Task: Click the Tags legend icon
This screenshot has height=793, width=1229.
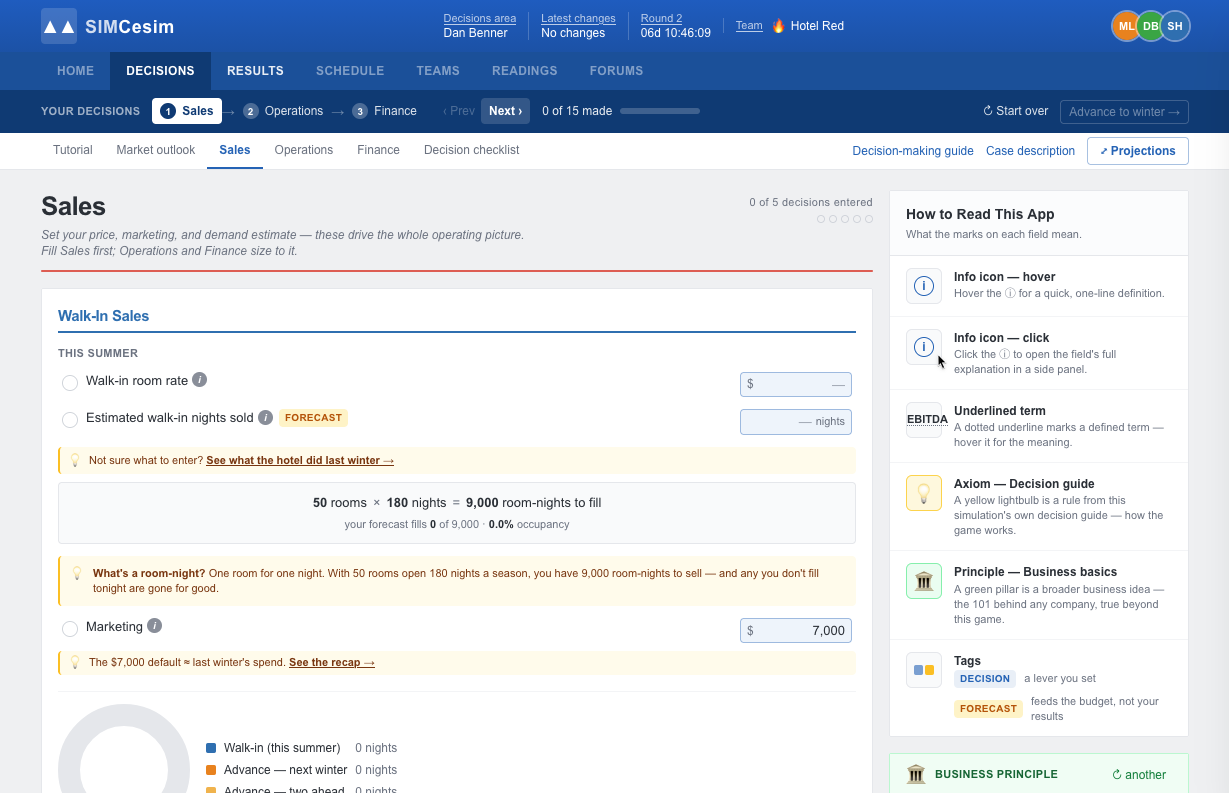Action: pos(924,670)
